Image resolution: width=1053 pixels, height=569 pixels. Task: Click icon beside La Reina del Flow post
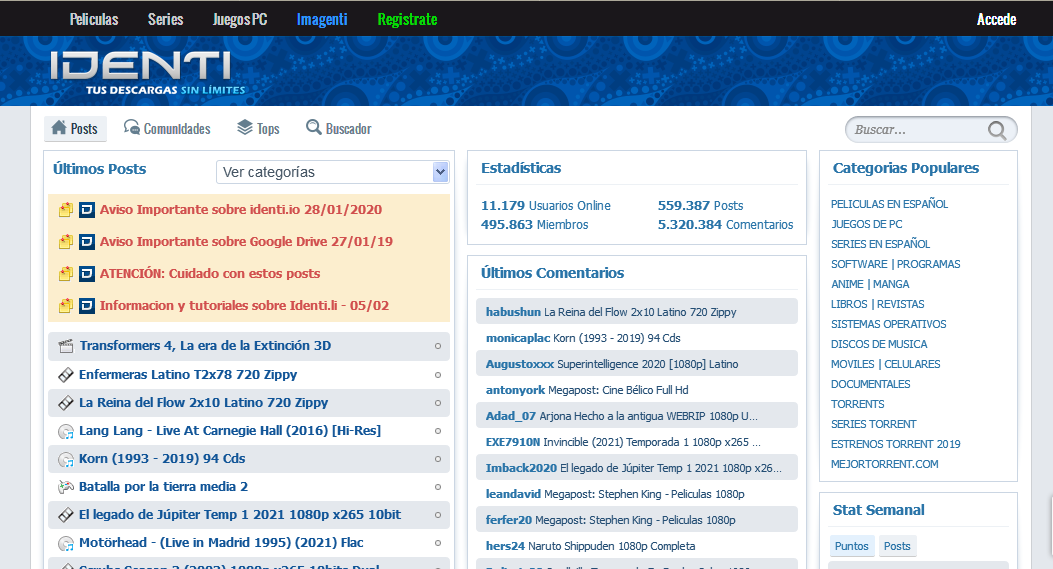pos(66,403)
